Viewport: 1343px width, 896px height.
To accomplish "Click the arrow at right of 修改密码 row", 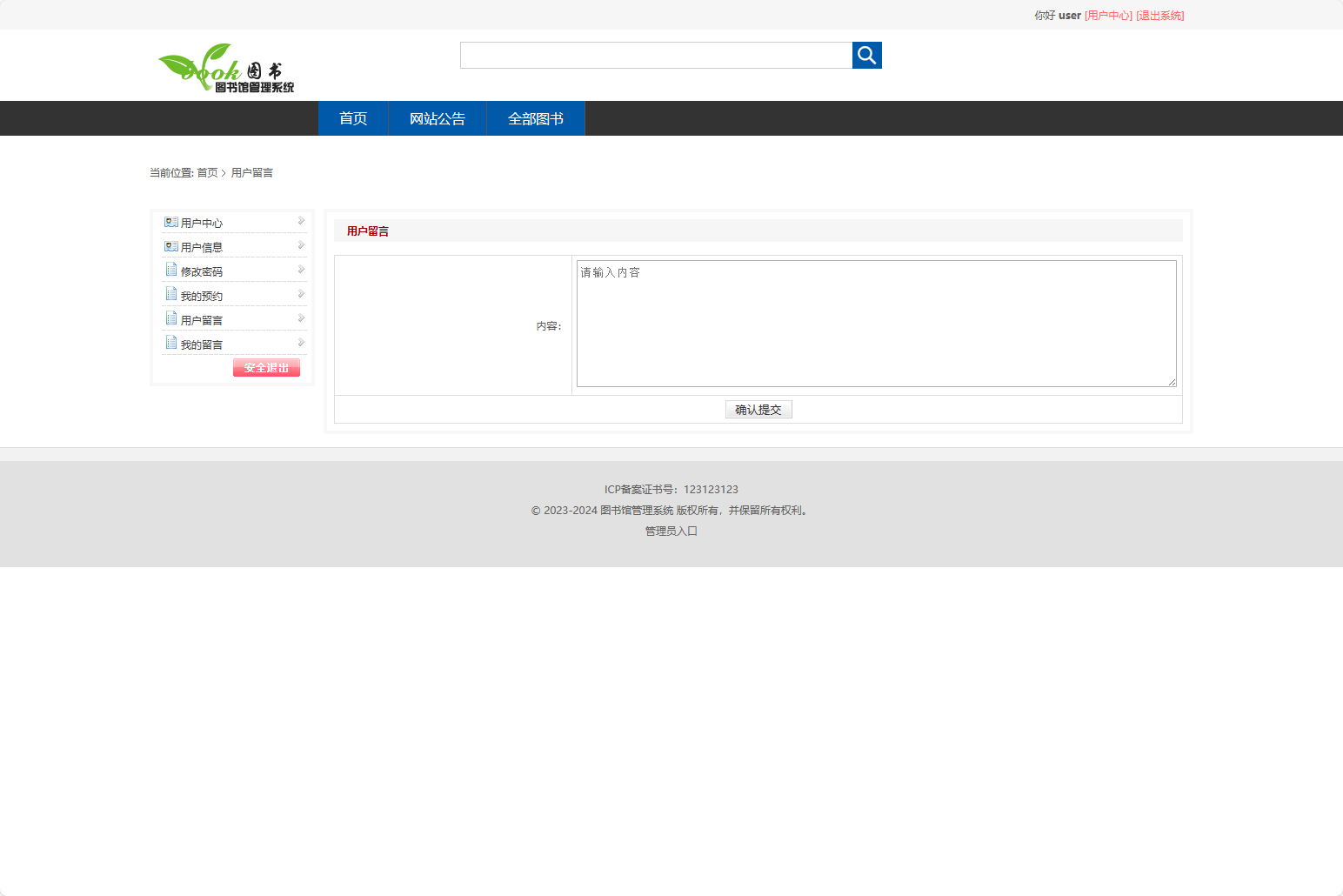I will tap(301, 270).
